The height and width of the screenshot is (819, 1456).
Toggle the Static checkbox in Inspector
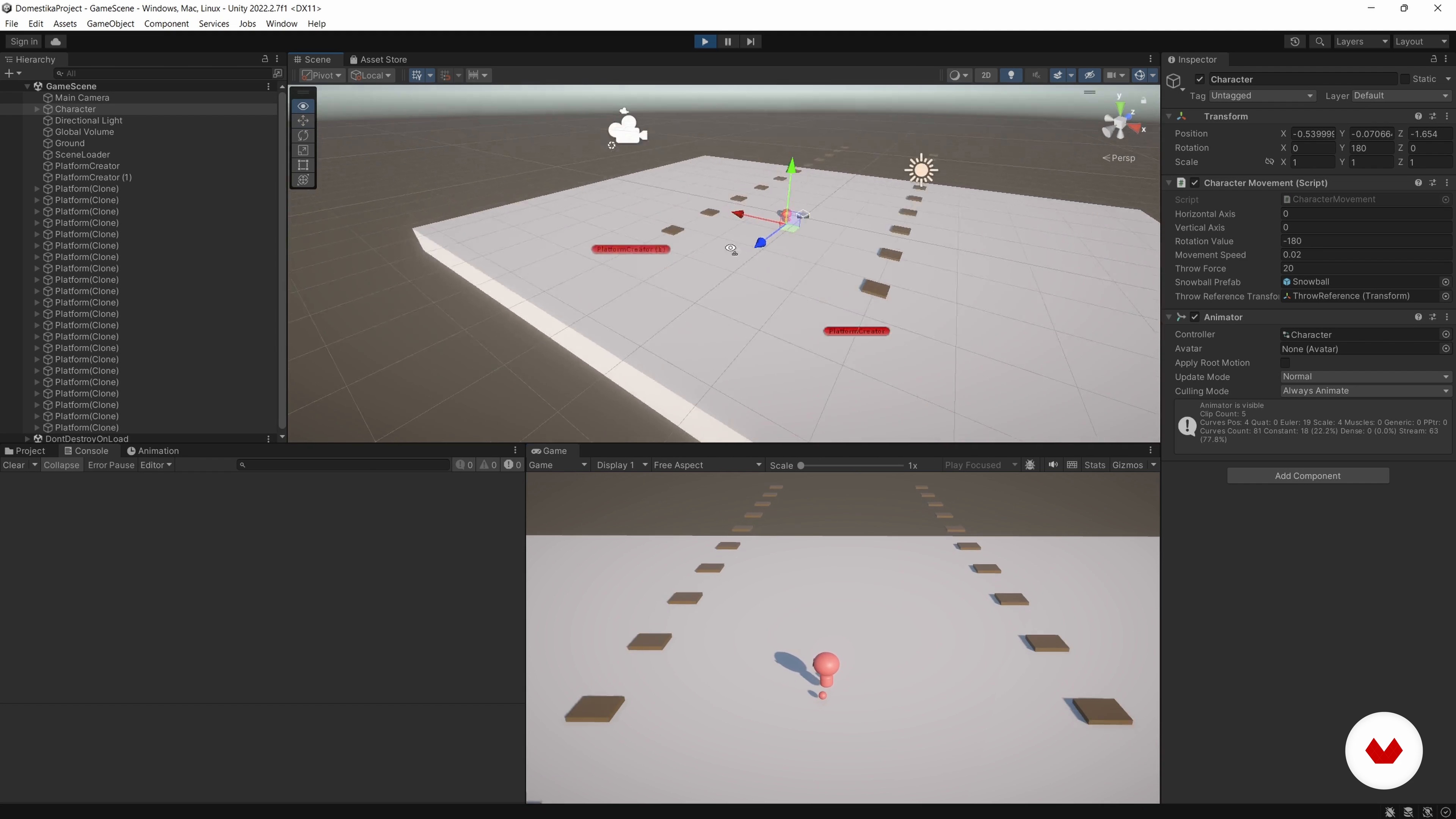[x=1405, y=79]
